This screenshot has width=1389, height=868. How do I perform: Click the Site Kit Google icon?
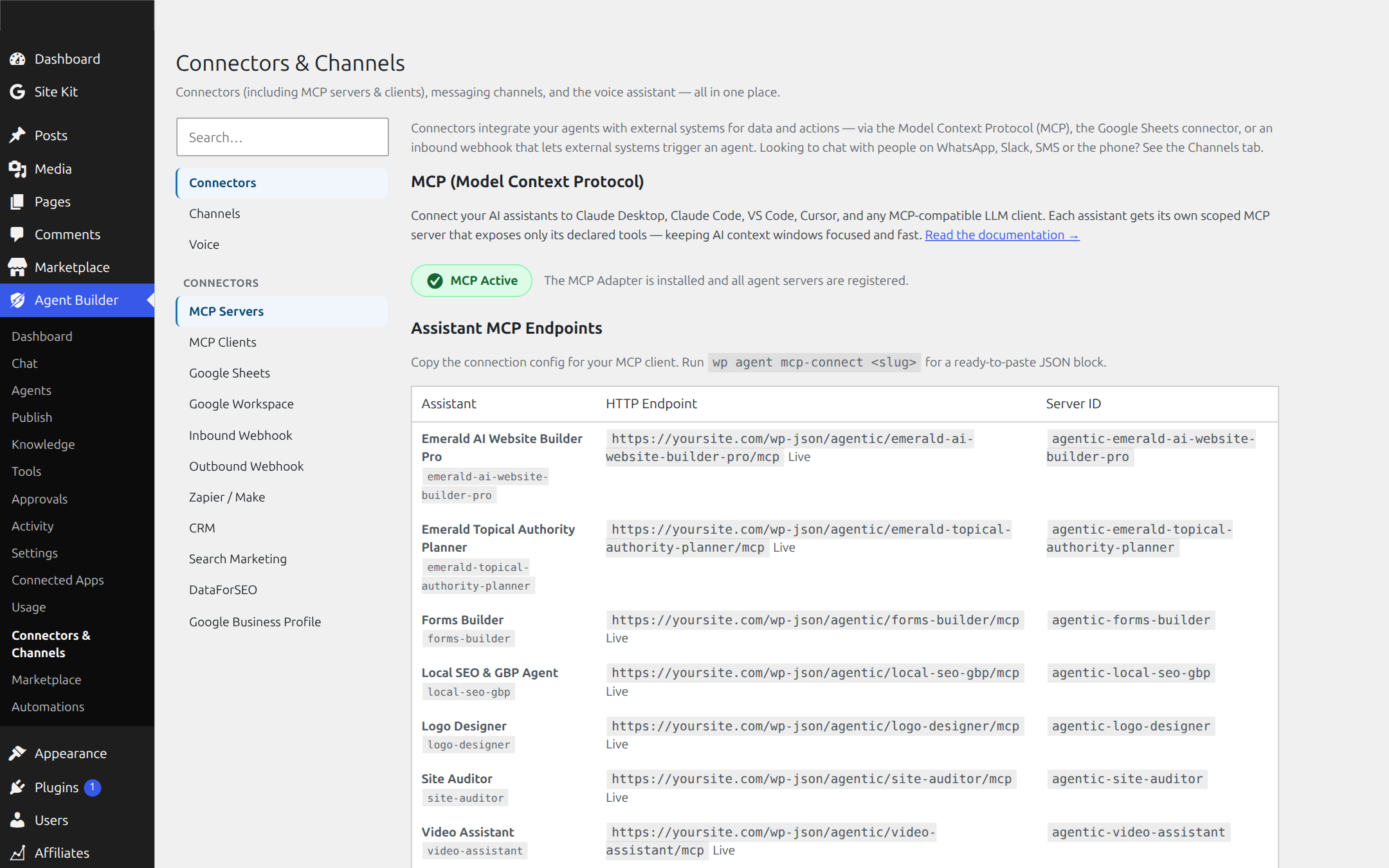17,92
